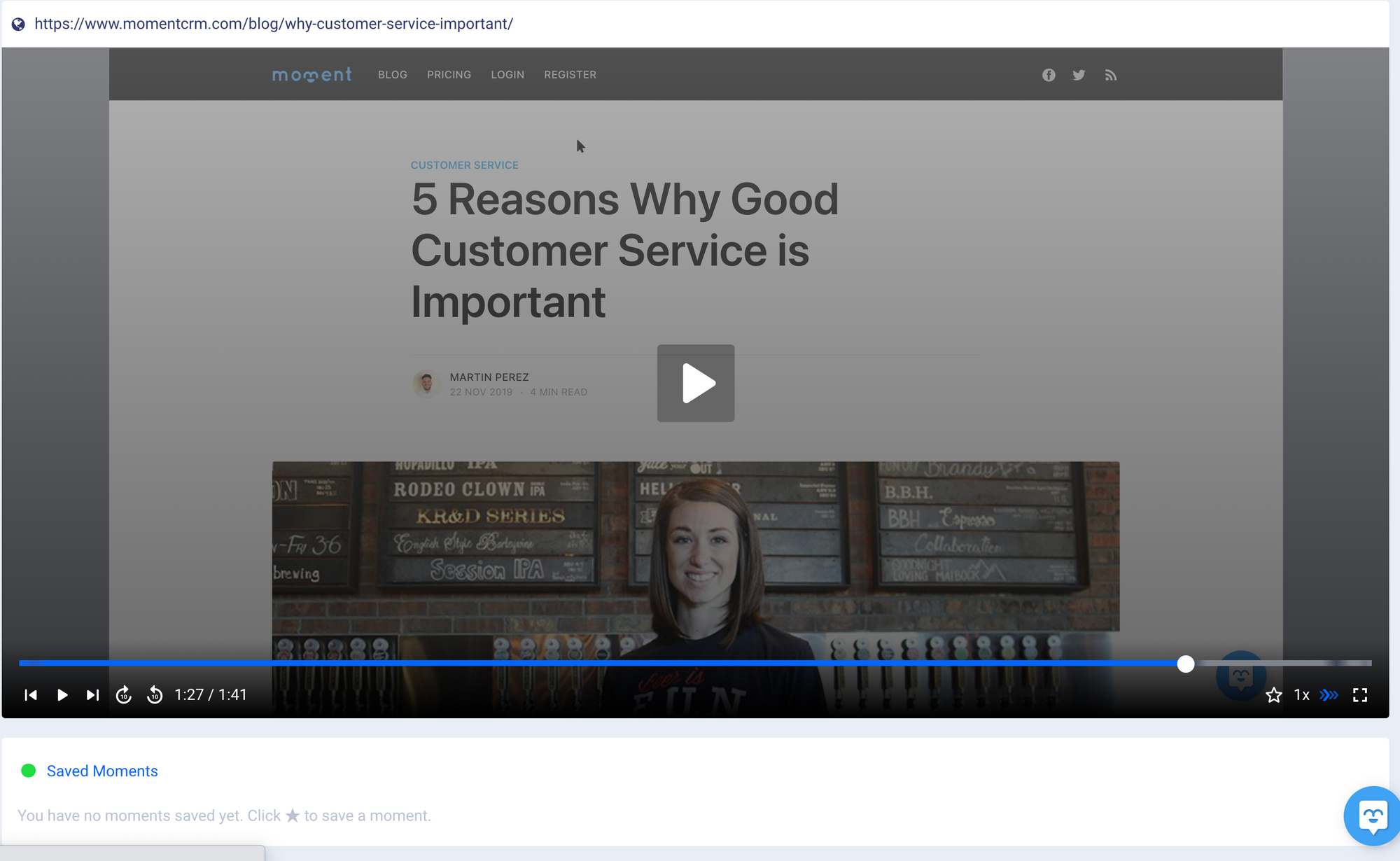The width and height of the screenshot is (1400, 861).
Task: Enter fullscreen mode
Action: [x=1359, y=695]
